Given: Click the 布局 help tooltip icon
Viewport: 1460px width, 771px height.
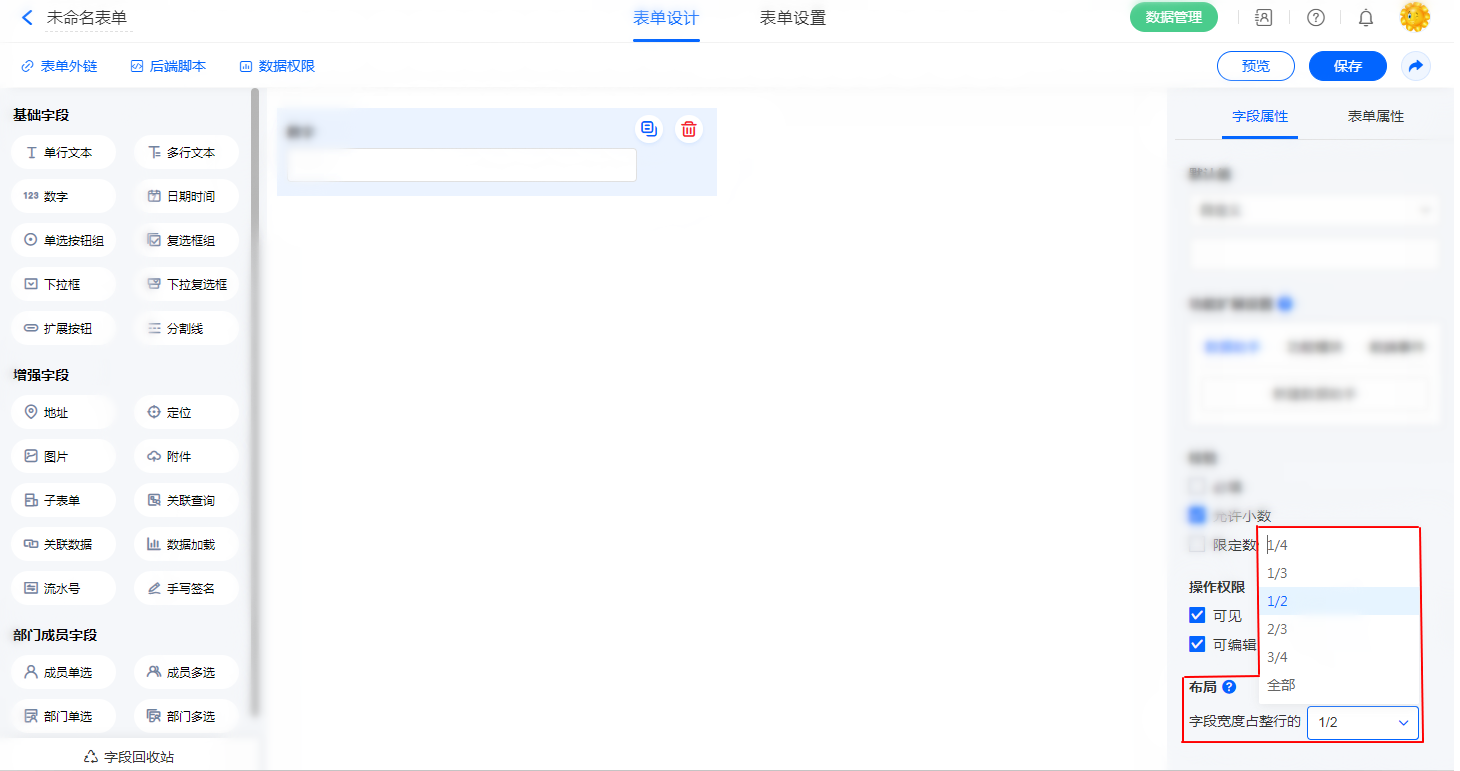Looking at the screenshot, I should pos(1229,687).
